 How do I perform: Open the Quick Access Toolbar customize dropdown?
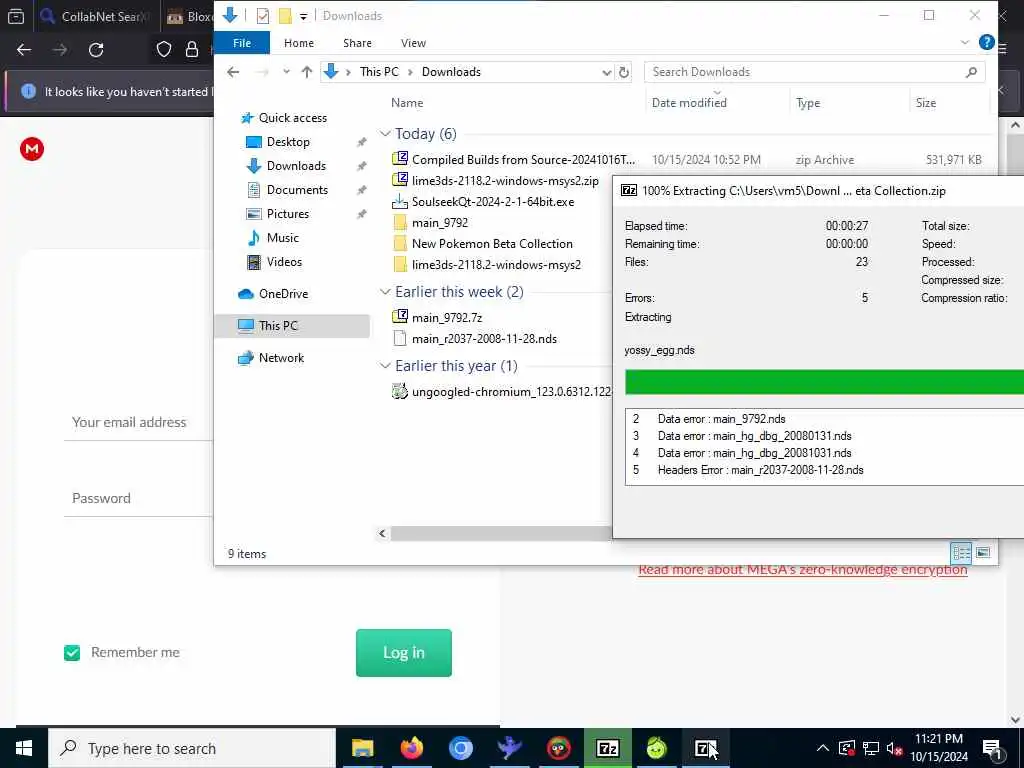coord(303,16)
